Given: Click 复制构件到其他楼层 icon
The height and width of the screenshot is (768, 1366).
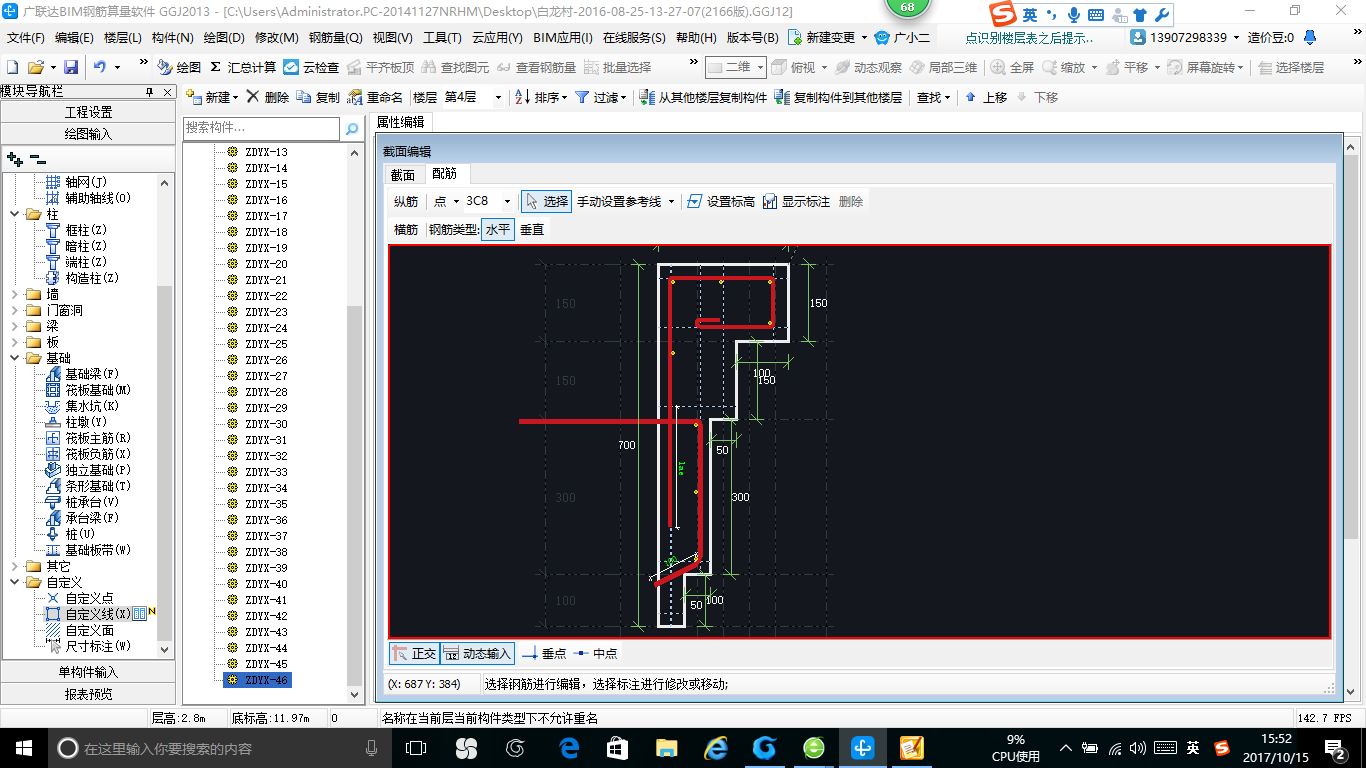Looking at the screenshot, I should click(x=782, y=97).
